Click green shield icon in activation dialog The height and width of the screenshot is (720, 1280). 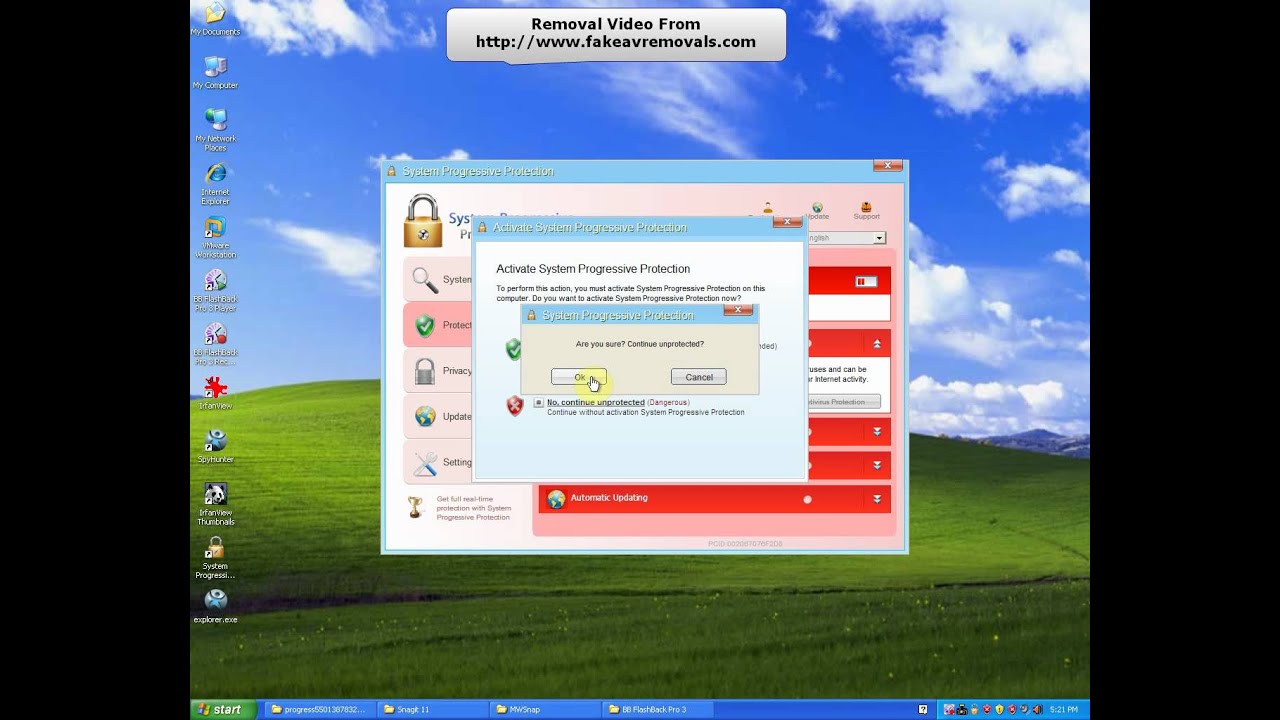(513, 348)
